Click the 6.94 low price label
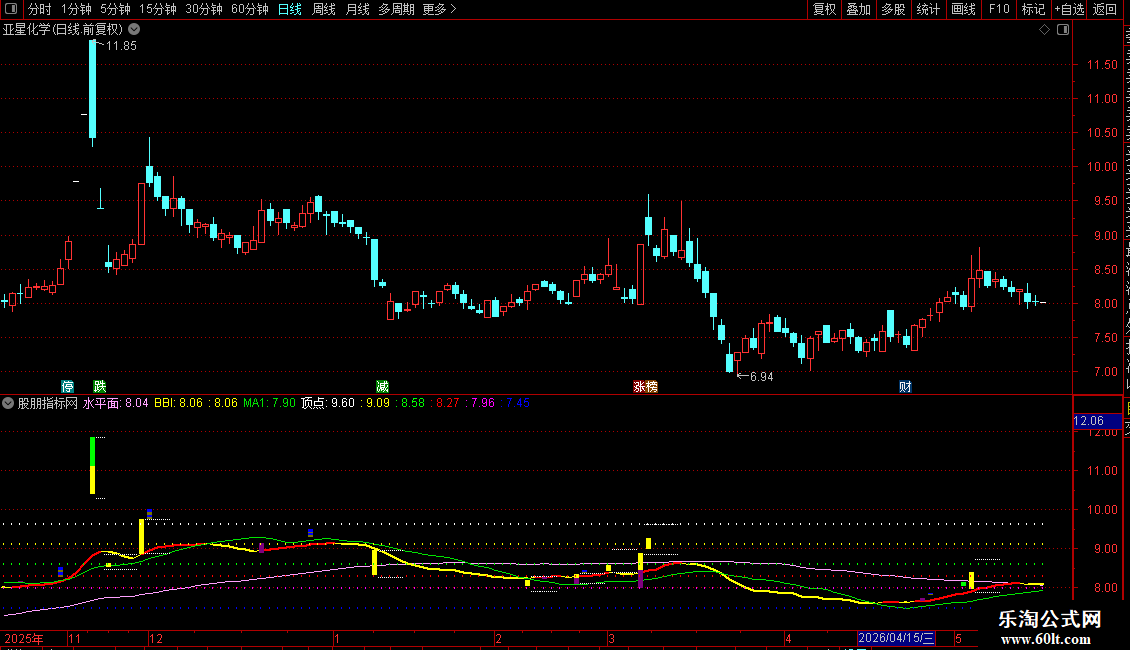Screen dimensions: 1130x650 tap(761, 376)
